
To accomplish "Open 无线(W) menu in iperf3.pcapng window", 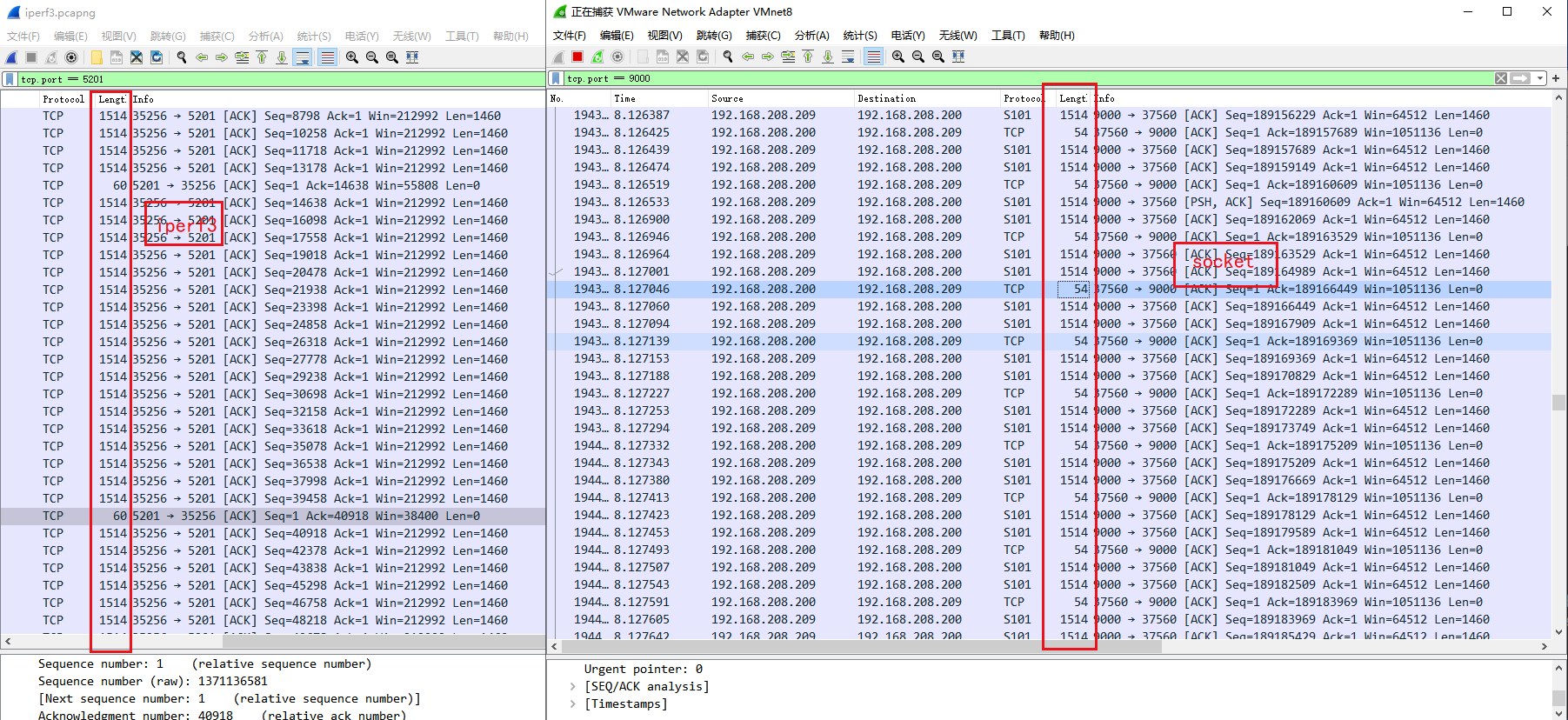I will pos(411,37).
